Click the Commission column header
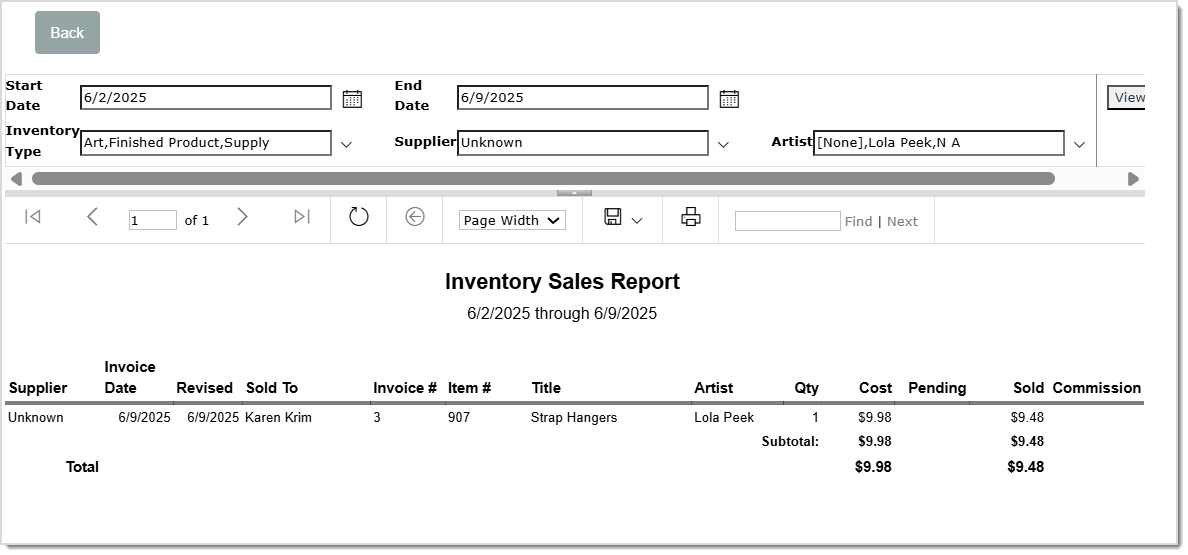The width and height of the screenshot is (1188, 555). tap(1096, 388)
